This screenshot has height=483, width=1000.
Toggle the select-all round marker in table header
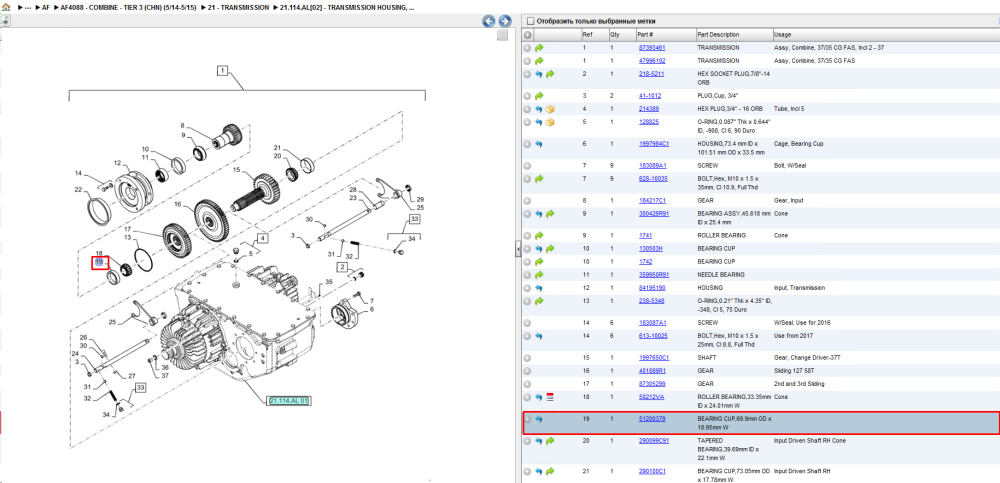[x=527, y=34]
